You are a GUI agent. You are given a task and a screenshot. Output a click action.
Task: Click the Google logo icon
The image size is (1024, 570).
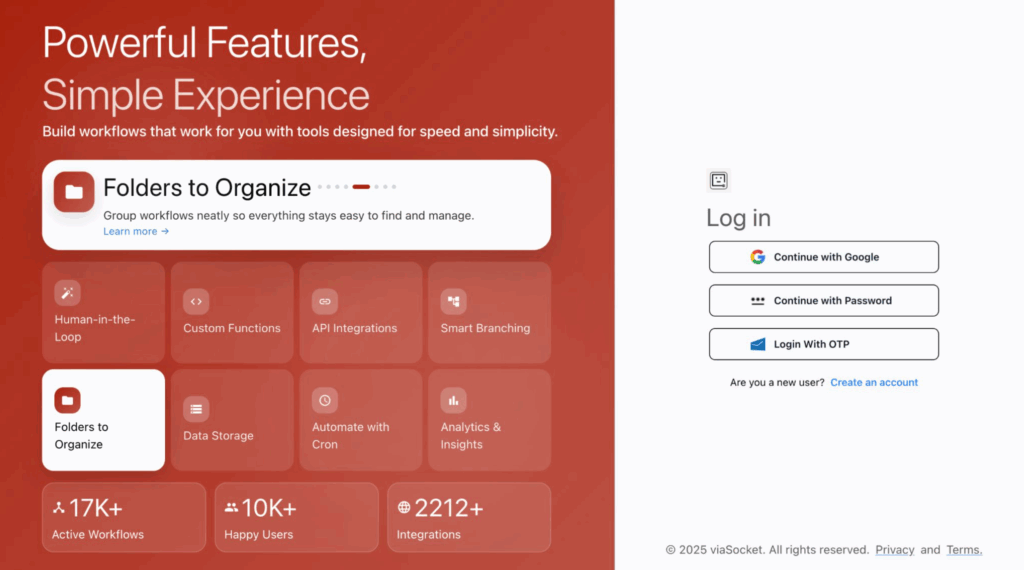(758, 257)
